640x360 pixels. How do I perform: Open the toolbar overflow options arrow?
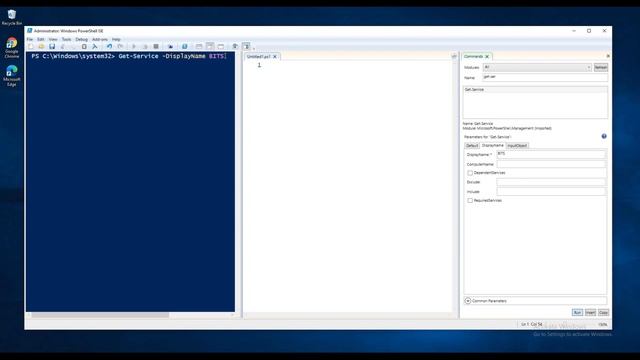[x=253, y=48]
